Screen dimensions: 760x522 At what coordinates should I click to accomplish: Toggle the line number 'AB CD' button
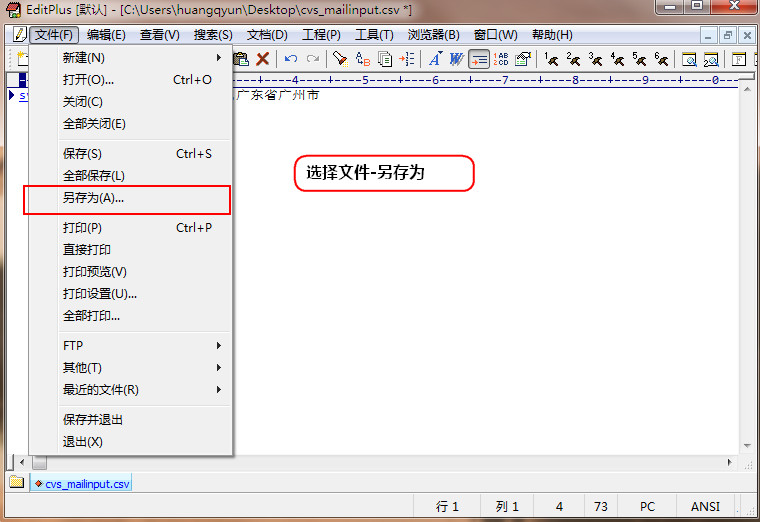[x=501, y=59]
